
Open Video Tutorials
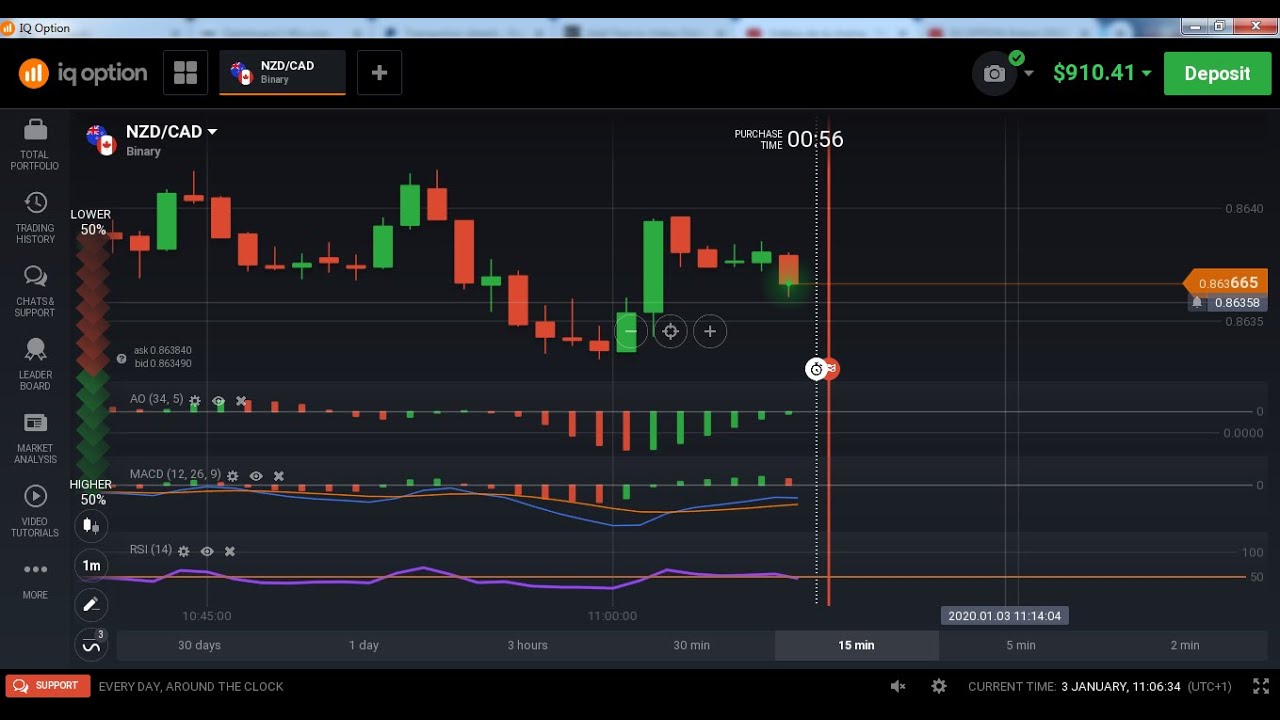click(x=35, y=511)
